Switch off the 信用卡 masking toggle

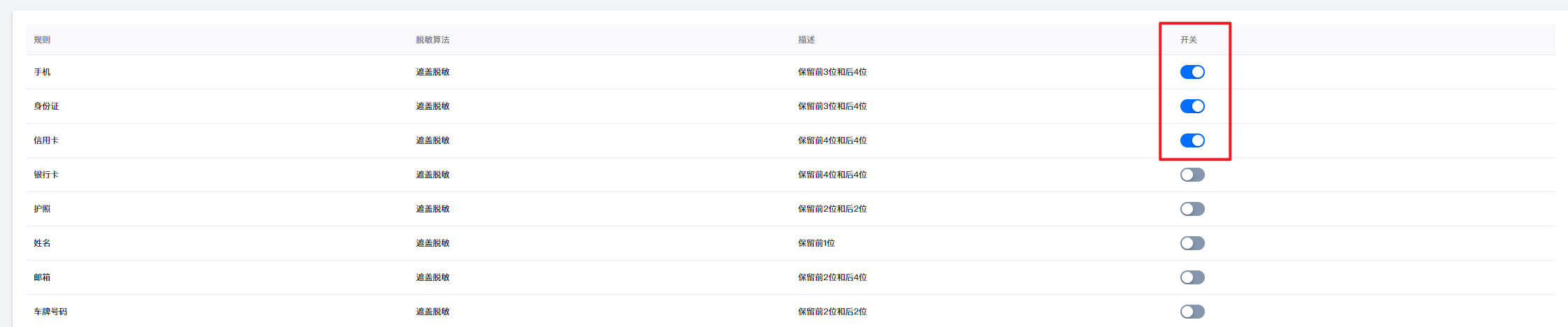(x=1192, y=140)
